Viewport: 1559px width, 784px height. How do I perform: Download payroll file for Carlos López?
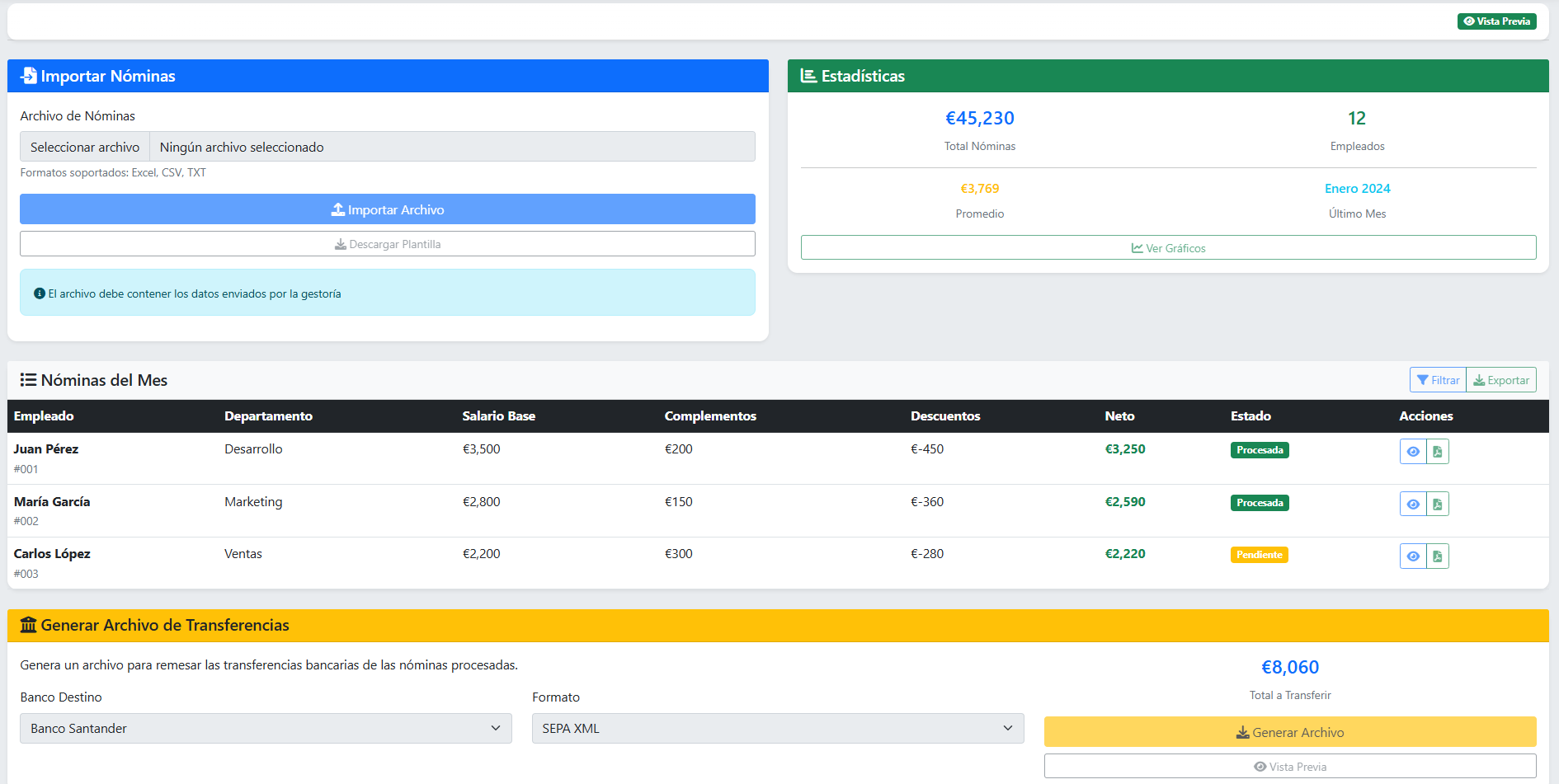click(x=1437, y=556)
